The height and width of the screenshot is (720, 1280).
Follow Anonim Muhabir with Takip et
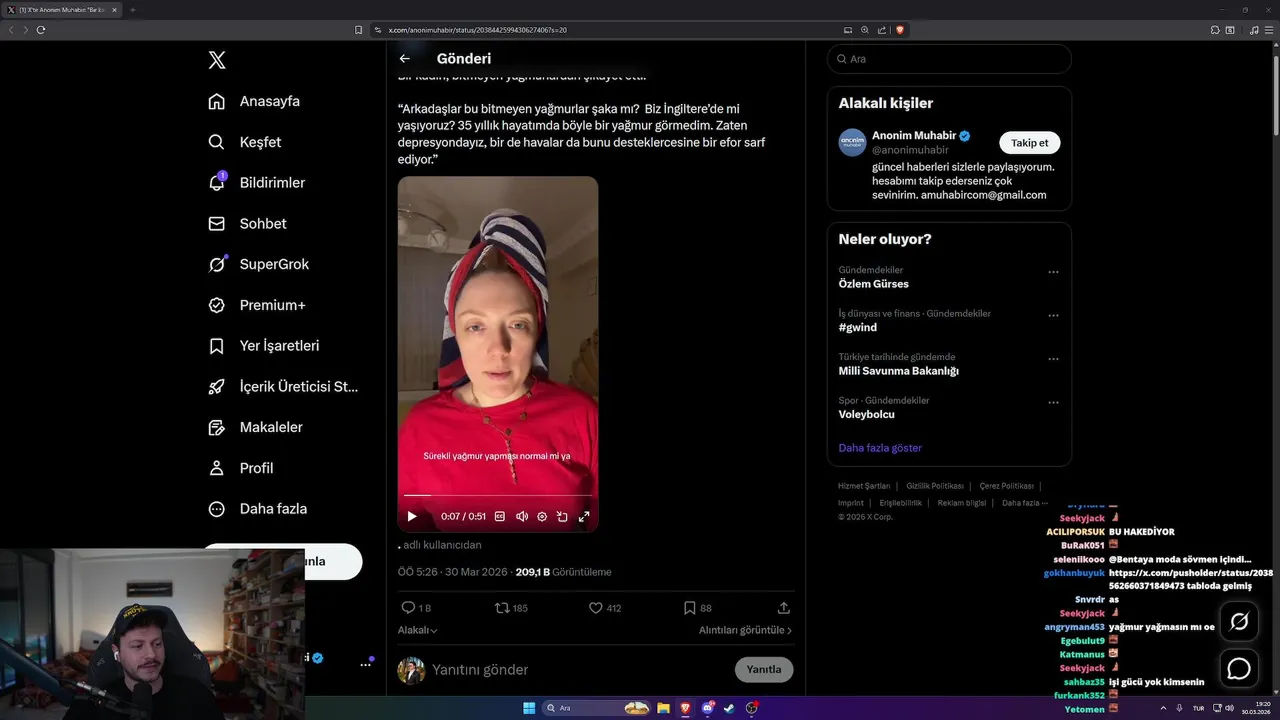pos(1030,143)
